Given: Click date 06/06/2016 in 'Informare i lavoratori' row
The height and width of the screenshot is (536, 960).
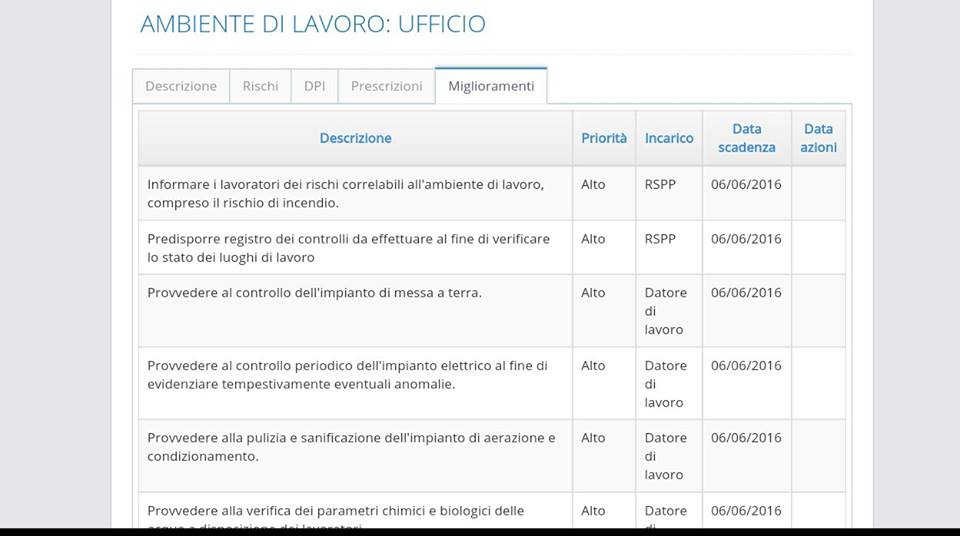Looking at the screenshot, I should pos(746,184).
